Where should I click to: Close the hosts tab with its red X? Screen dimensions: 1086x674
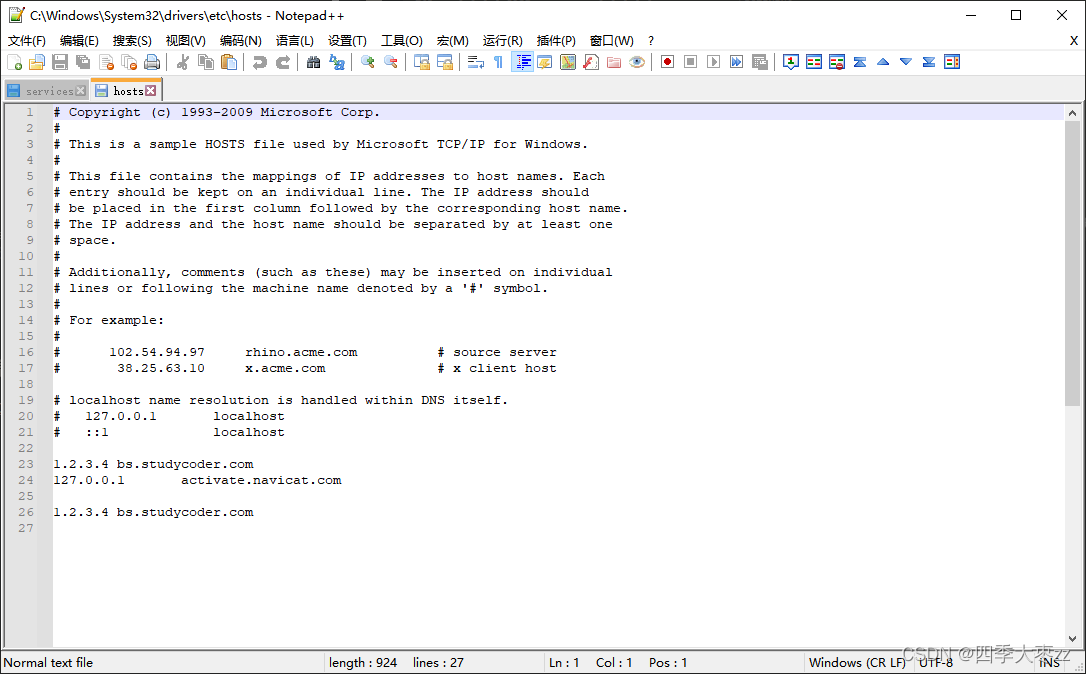coord(150,91)
